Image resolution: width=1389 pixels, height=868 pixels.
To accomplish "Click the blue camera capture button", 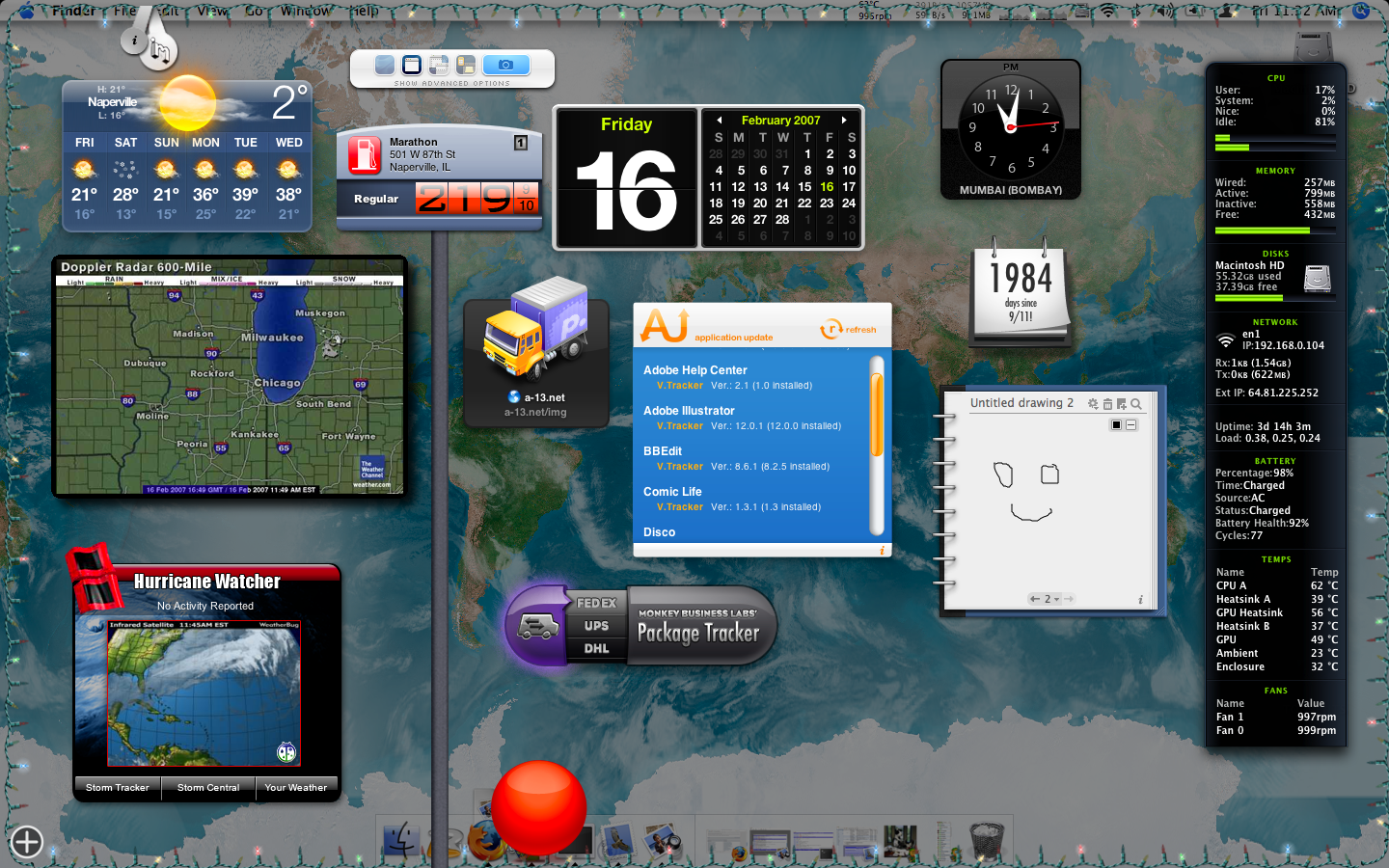I will 506,65.
